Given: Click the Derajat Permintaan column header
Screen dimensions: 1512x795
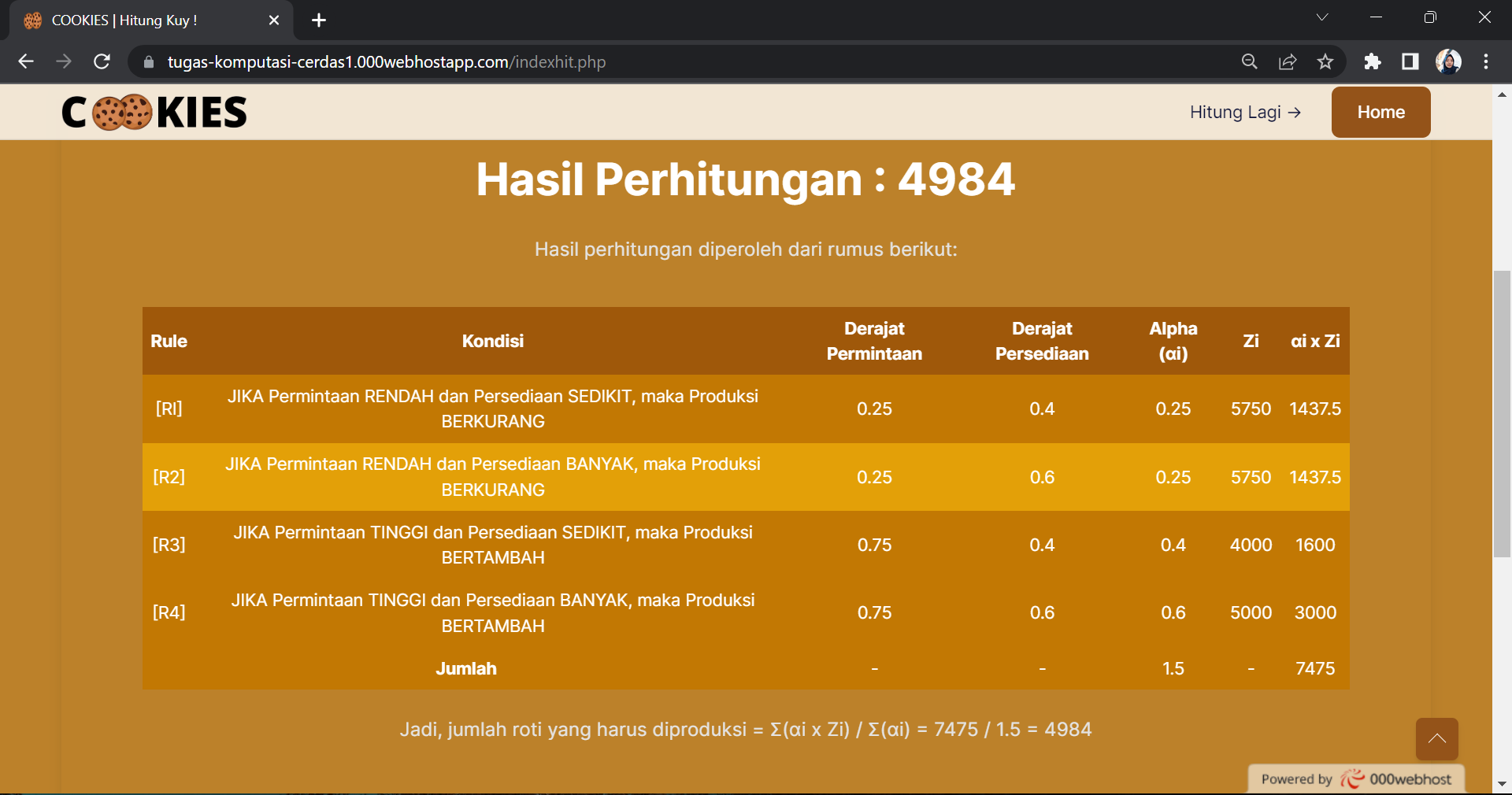Looking at the screenshot, I should (874, 341).
